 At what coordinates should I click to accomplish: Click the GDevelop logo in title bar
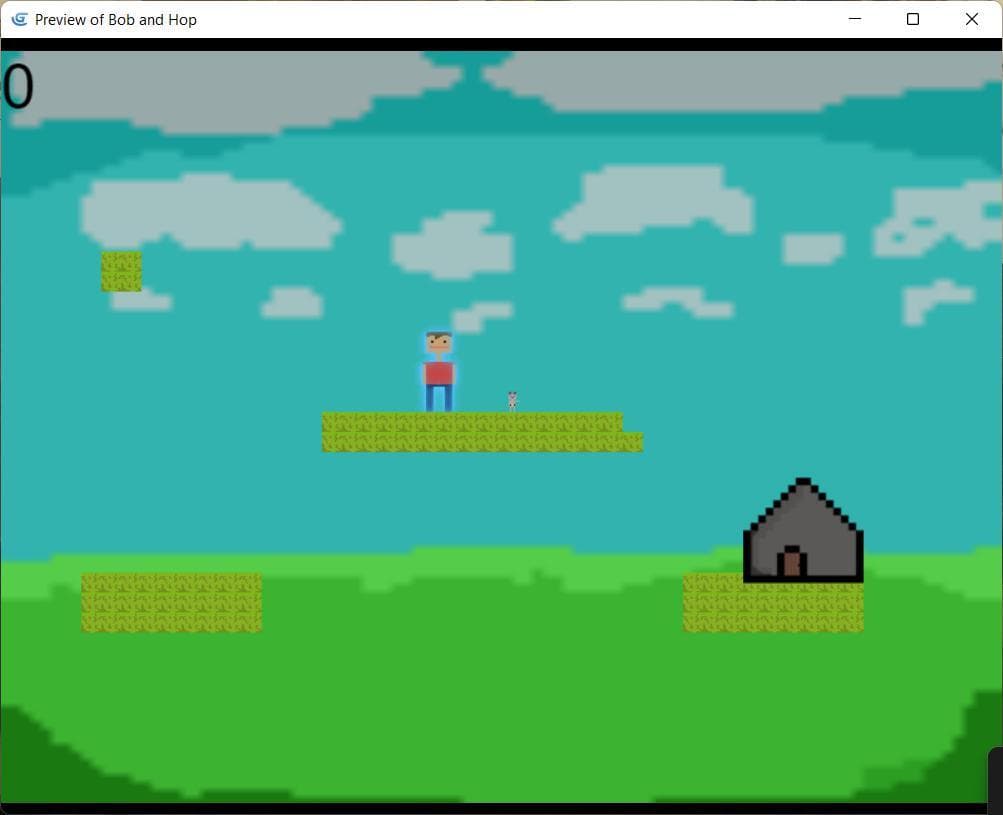click(20, 19)
